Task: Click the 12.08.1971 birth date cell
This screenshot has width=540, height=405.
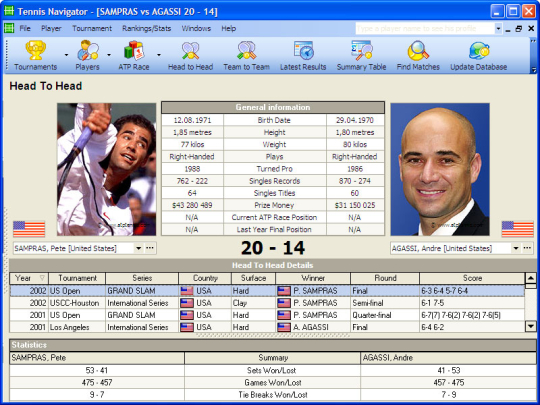Action: (x=192, y=120)
